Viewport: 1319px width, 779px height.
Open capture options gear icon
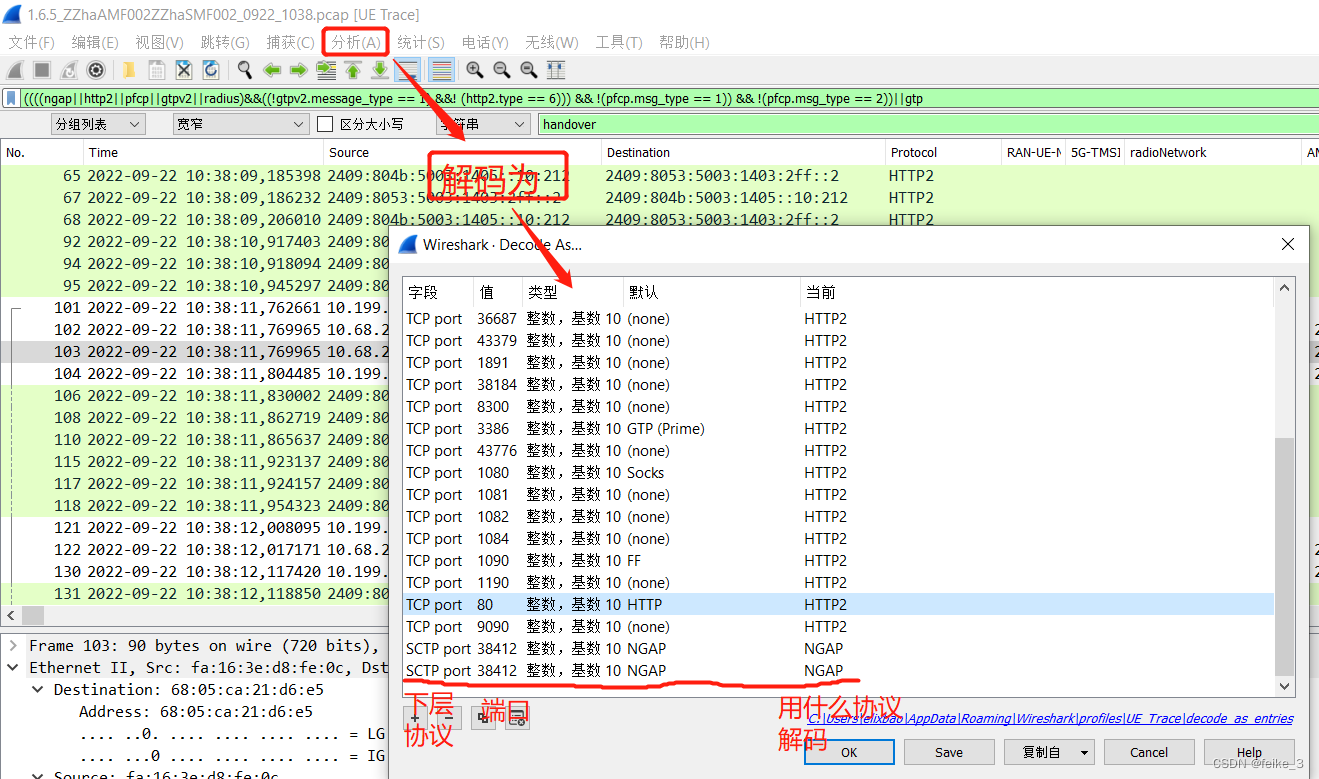(x=96, y=70)
